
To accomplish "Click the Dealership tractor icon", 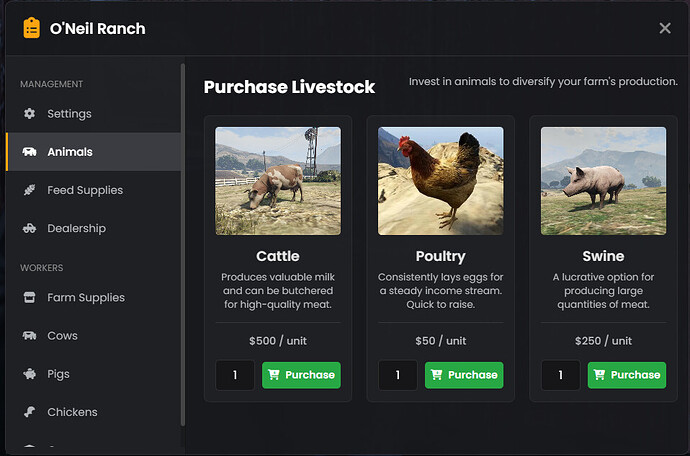I will [29, 228].
